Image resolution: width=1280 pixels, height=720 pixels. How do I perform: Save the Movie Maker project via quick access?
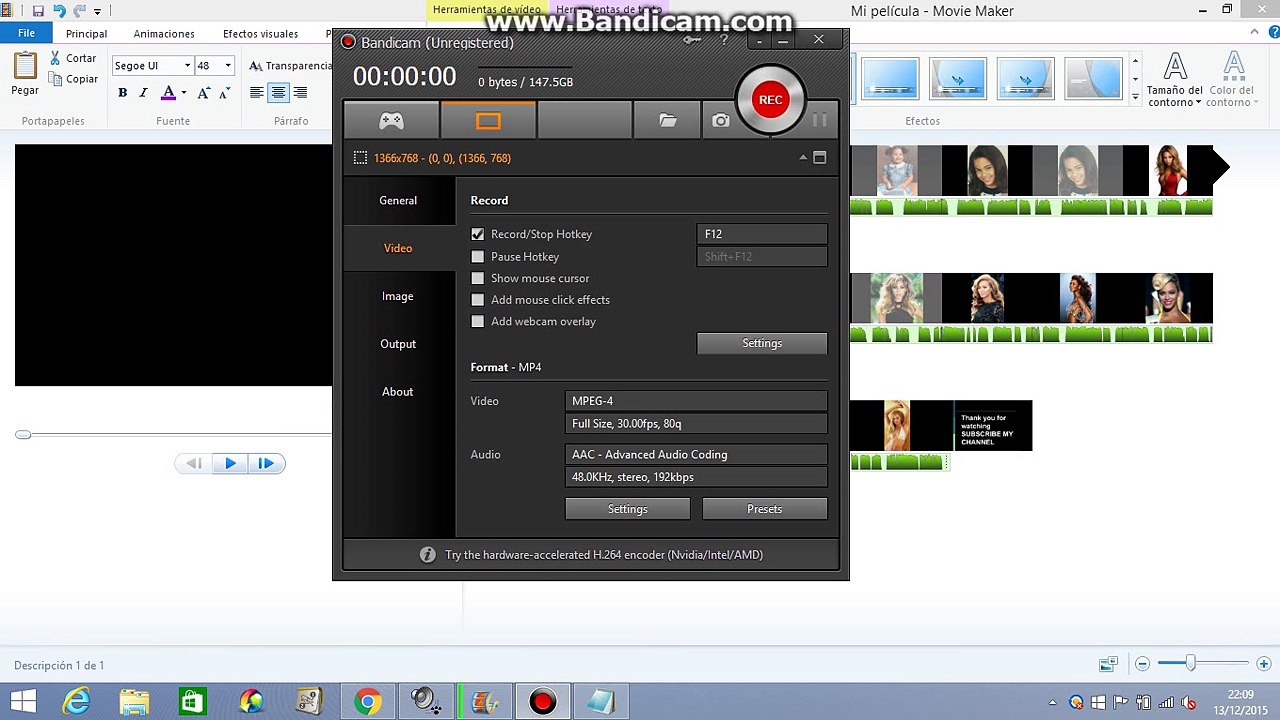tap(38, 11)
